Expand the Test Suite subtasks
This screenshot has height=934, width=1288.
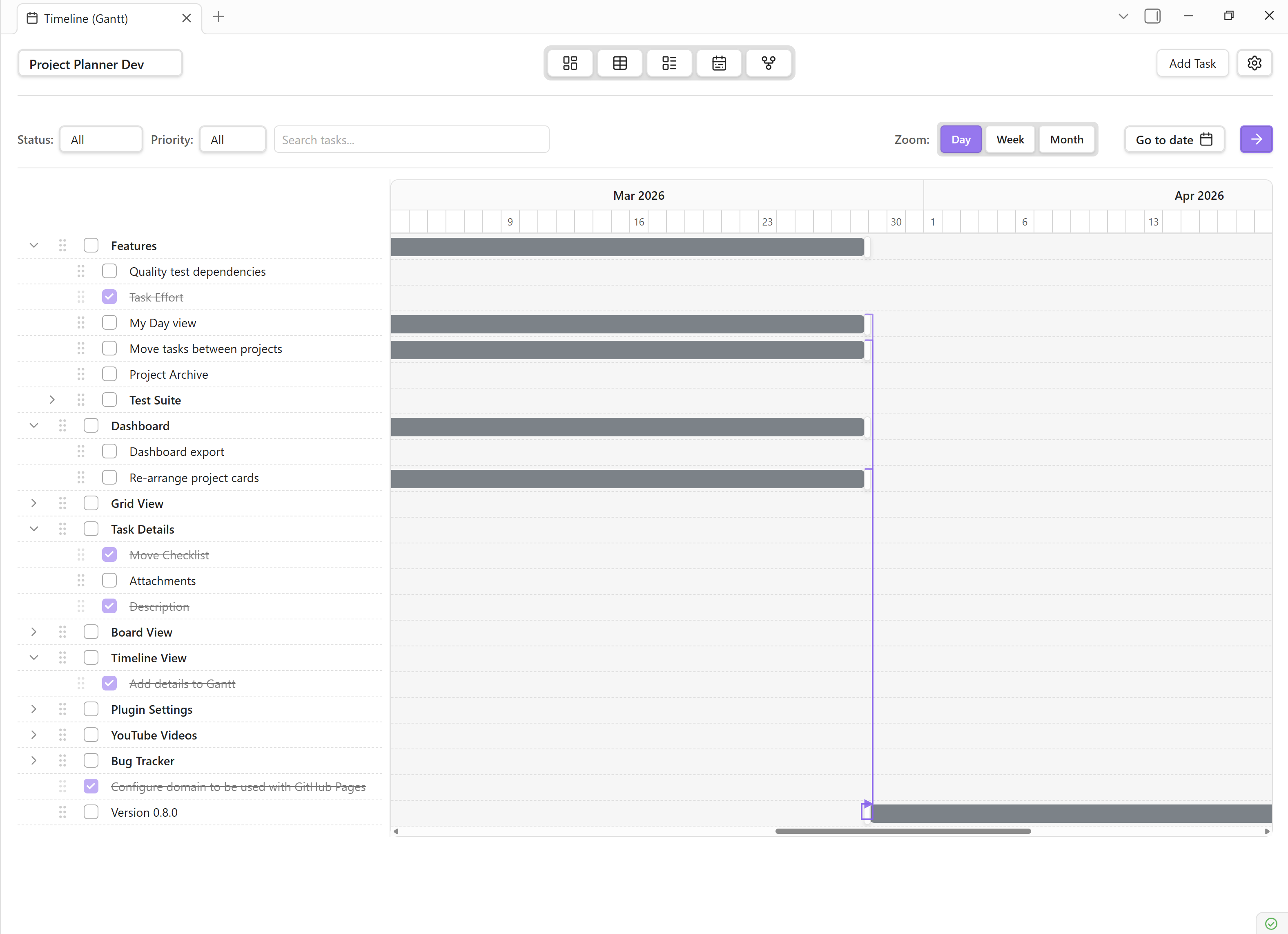point(52,400)
